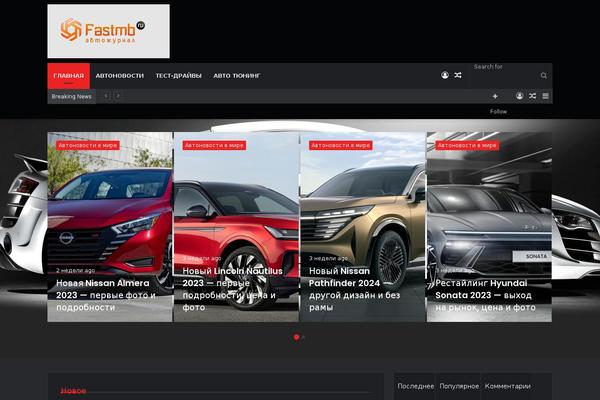This screenshot has width=600, height=400.
Task: Click the Follow text label
Action: coord(498,112)
